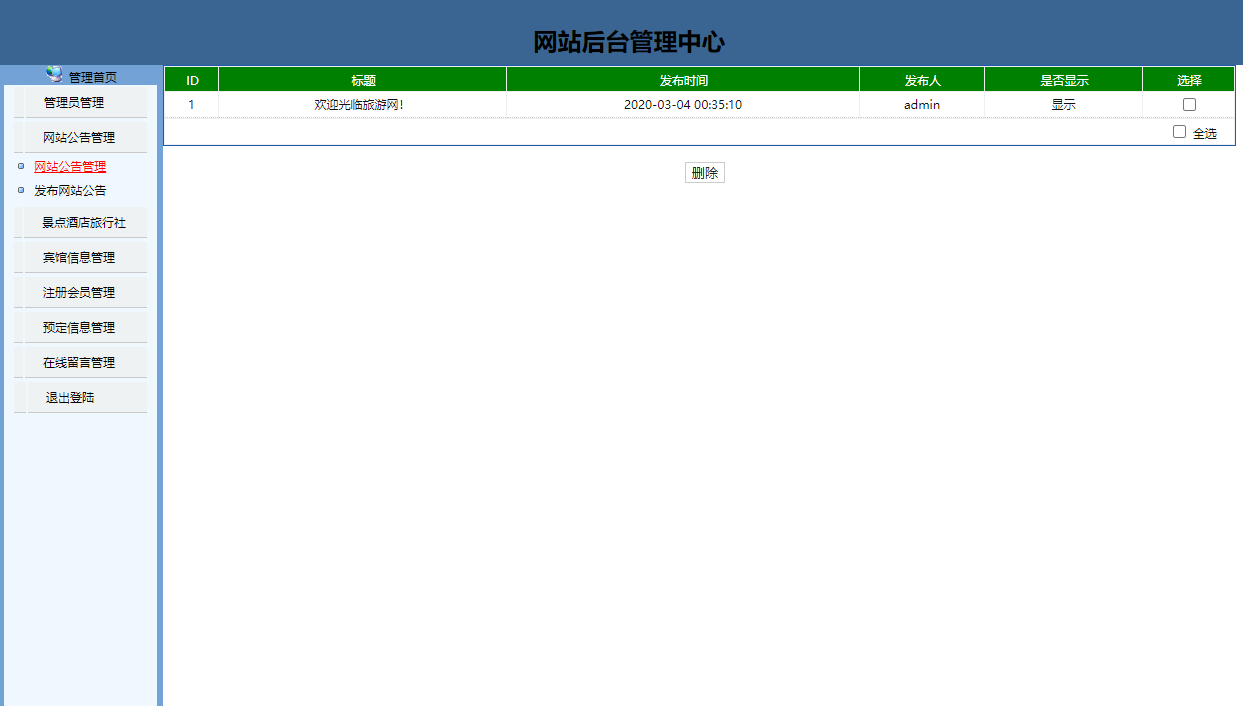Click the 删除 delete button
This screenshot has width=1243, height=706.
pos(704,172)
